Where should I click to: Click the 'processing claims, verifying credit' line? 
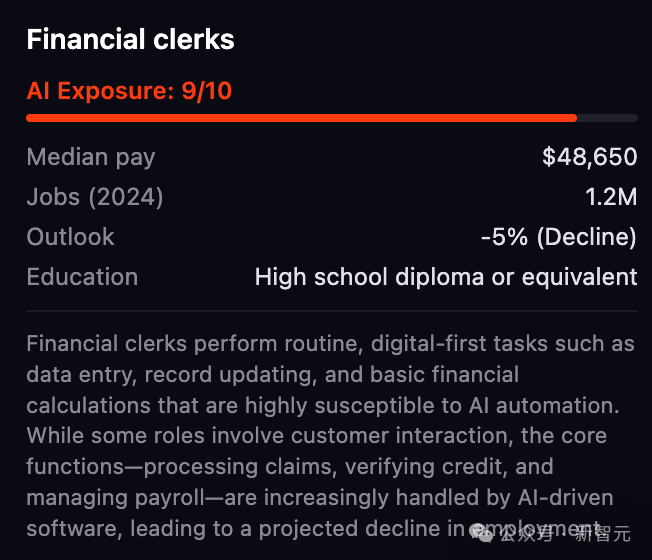point(290,468)
